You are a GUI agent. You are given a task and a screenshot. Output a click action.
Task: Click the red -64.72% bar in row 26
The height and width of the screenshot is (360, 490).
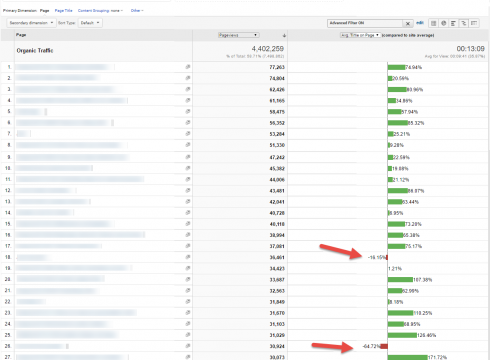coord(384,346)
